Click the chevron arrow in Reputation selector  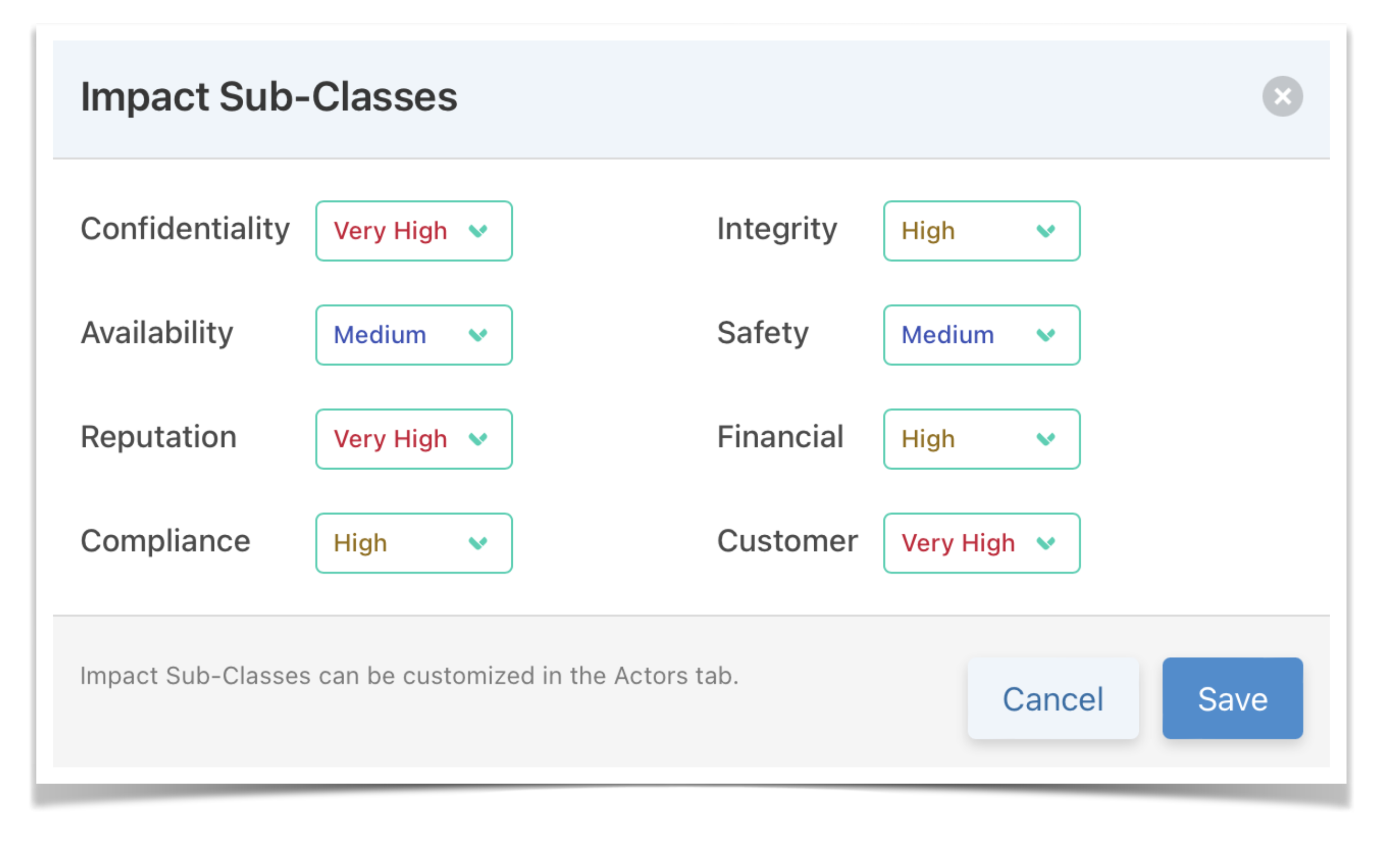[478, 438]
